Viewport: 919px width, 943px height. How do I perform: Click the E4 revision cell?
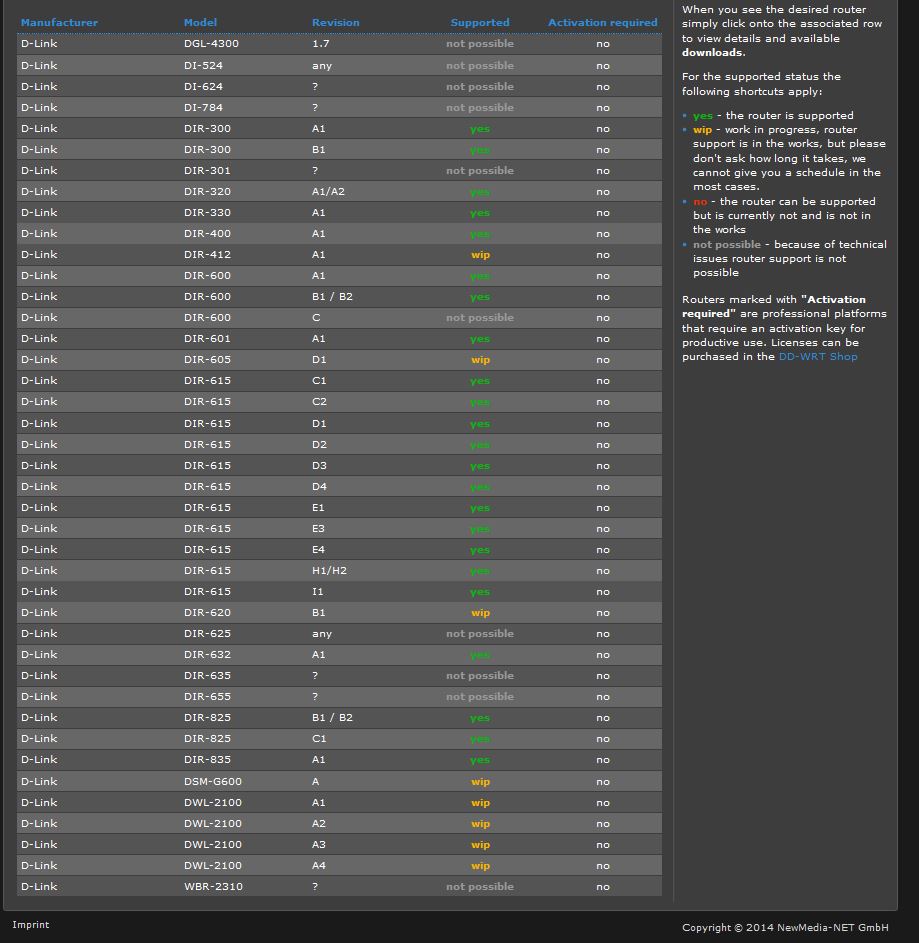(x=318, y=550)
